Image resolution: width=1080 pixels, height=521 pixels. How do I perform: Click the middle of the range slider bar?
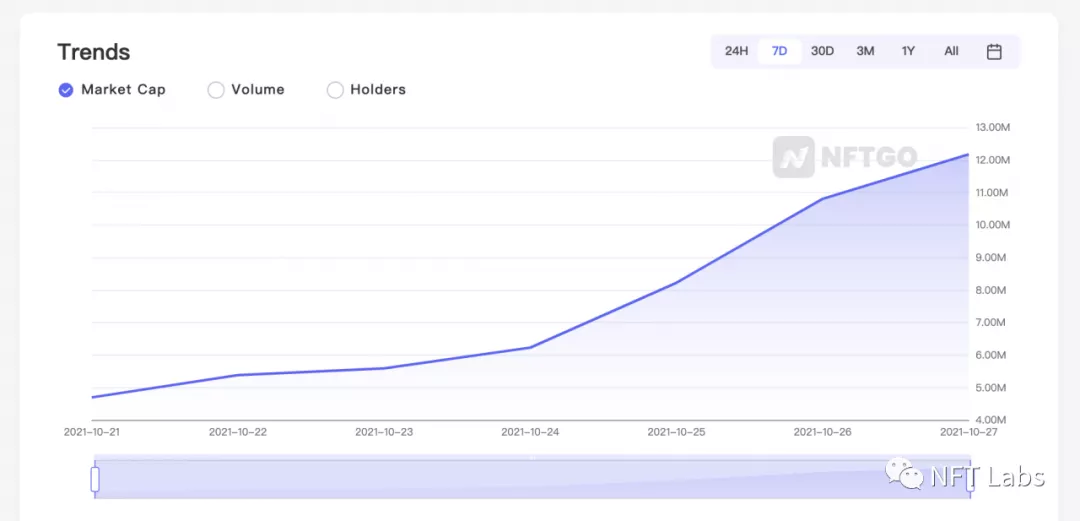(x=532, y=477)
